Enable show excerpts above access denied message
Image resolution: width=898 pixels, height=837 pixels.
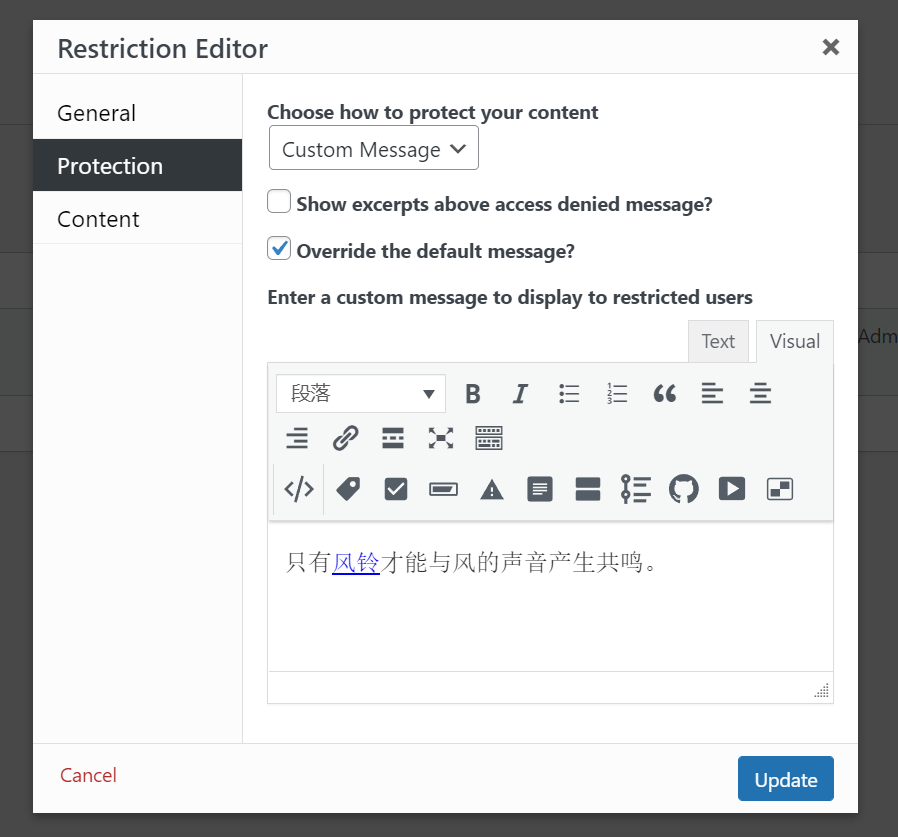(x=279, y=202)
